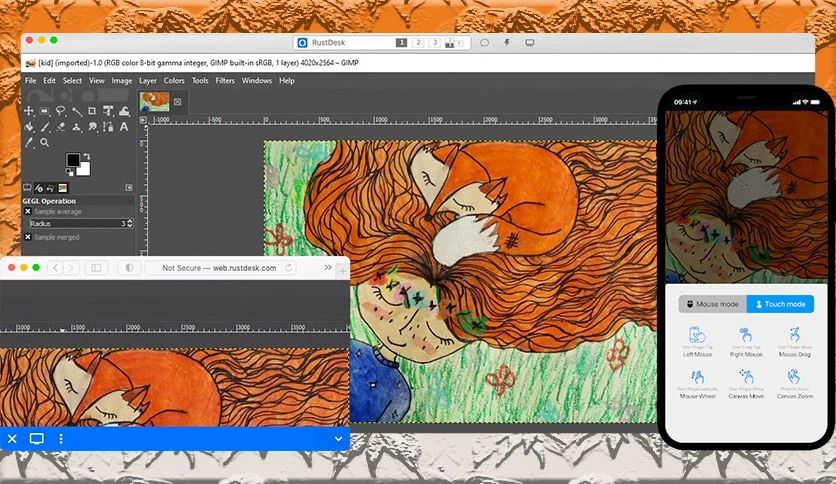
Task: Open the Tools menu
Action: click(200, 80)
